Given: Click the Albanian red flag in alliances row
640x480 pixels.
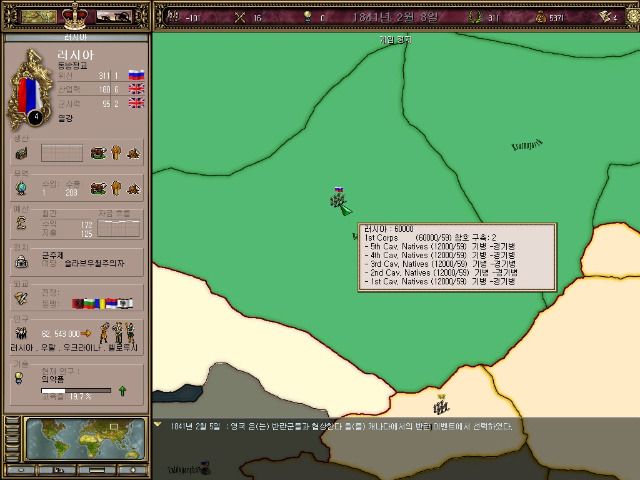Looking at the screenshot, I should (78, 304).
